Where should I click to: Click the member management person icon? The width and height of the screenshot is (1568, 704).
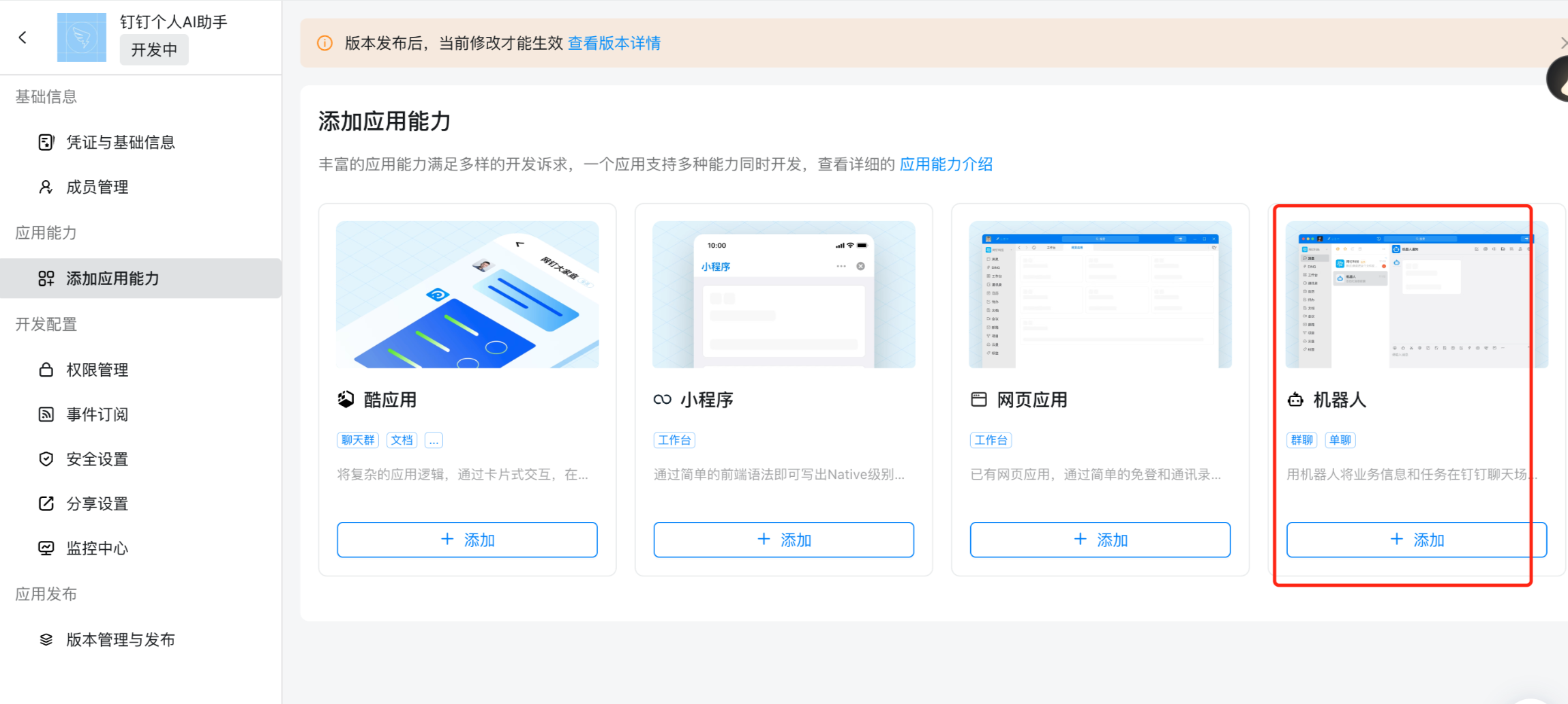pos(46,187)
